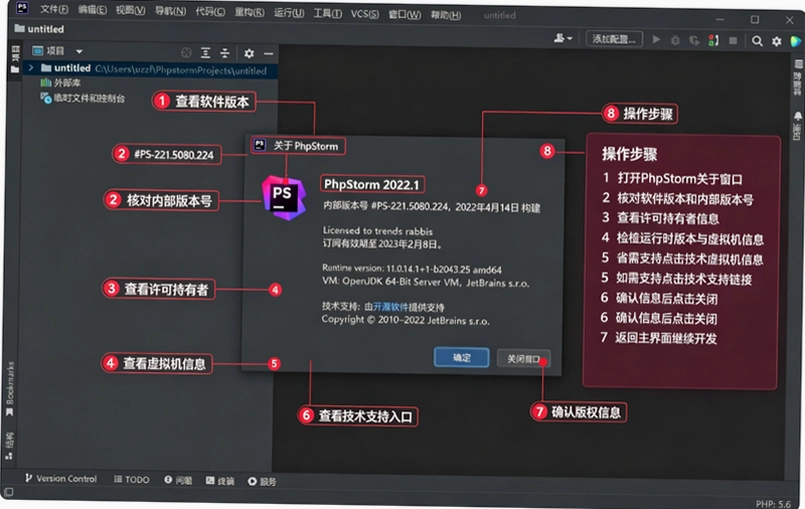Click the Stop square icon
The image size is (805, 509).
733,41
